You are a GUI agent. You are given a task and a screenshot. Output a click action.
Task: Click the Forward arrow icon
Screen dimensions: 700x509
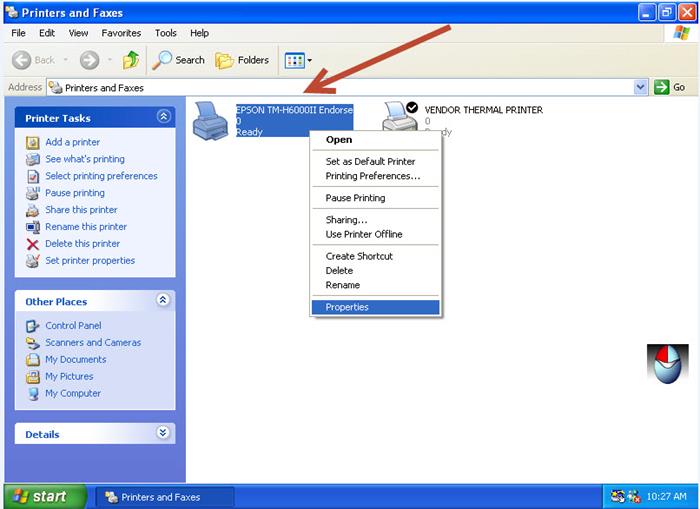(89, 60)
